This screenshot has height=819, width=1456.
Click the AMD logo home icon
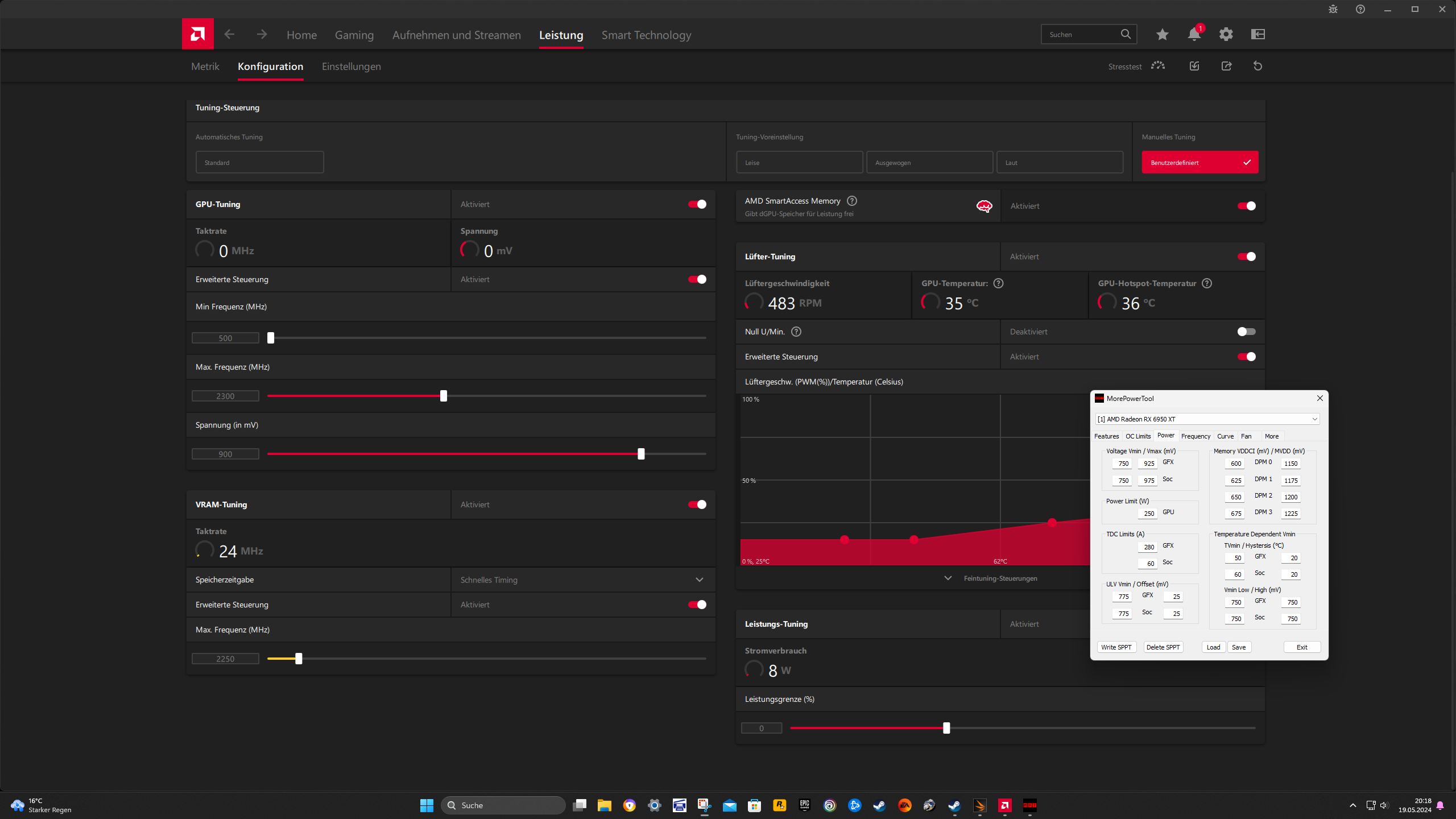(197, 34)
